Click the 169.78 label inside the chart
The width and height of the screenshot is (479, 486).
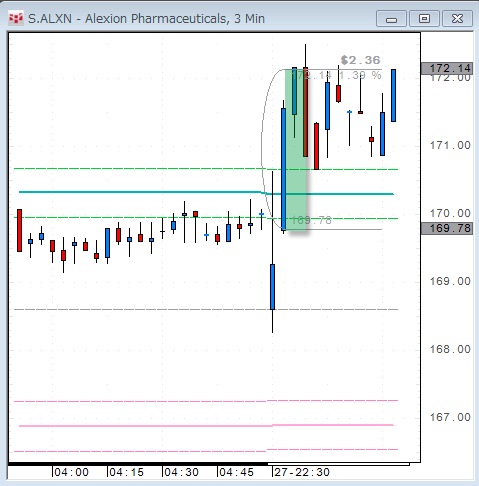click(x=312, y=220)
